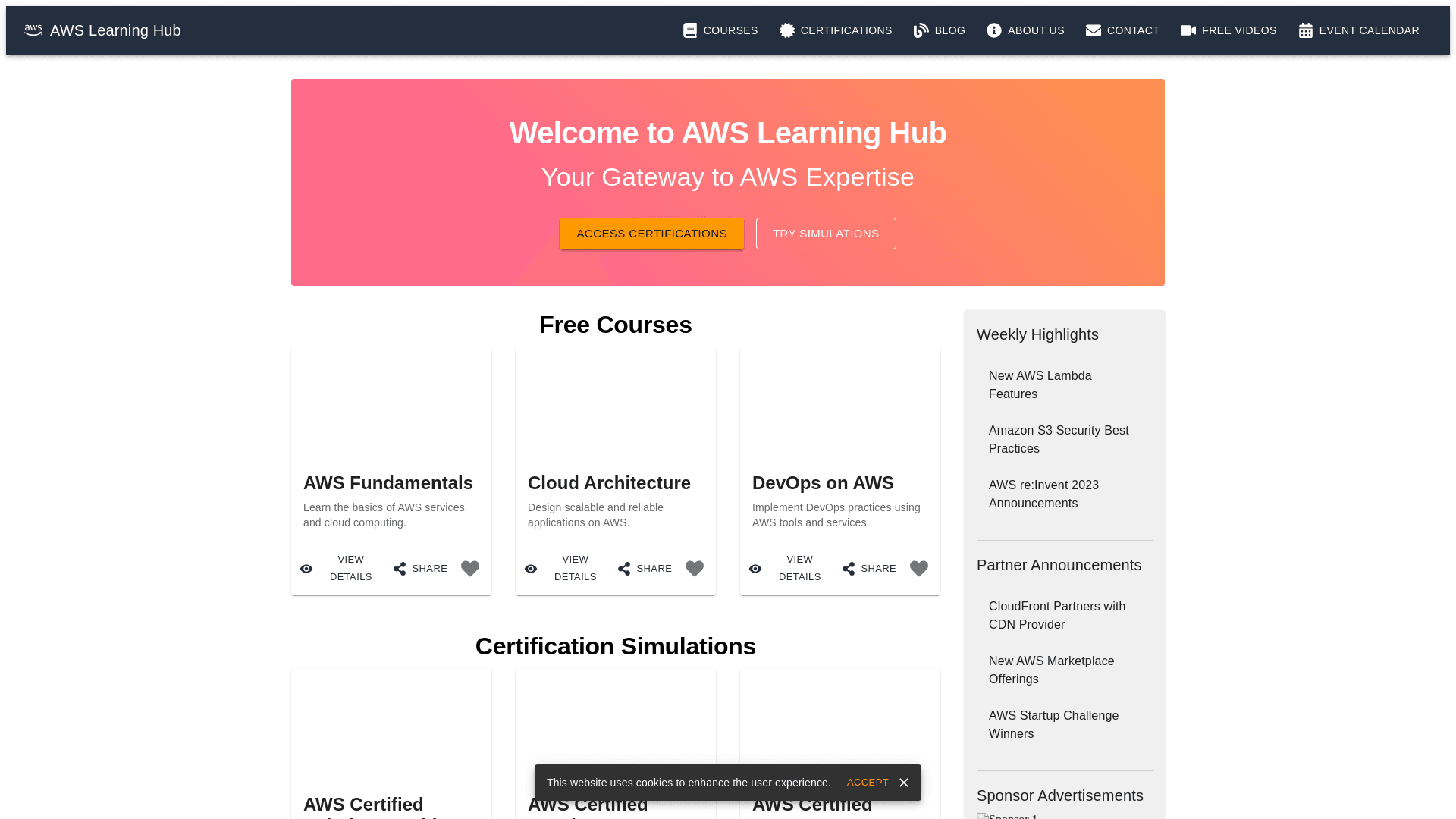
Task: Open Cloud Architecture details via eye icon
Action: [531, 569]
